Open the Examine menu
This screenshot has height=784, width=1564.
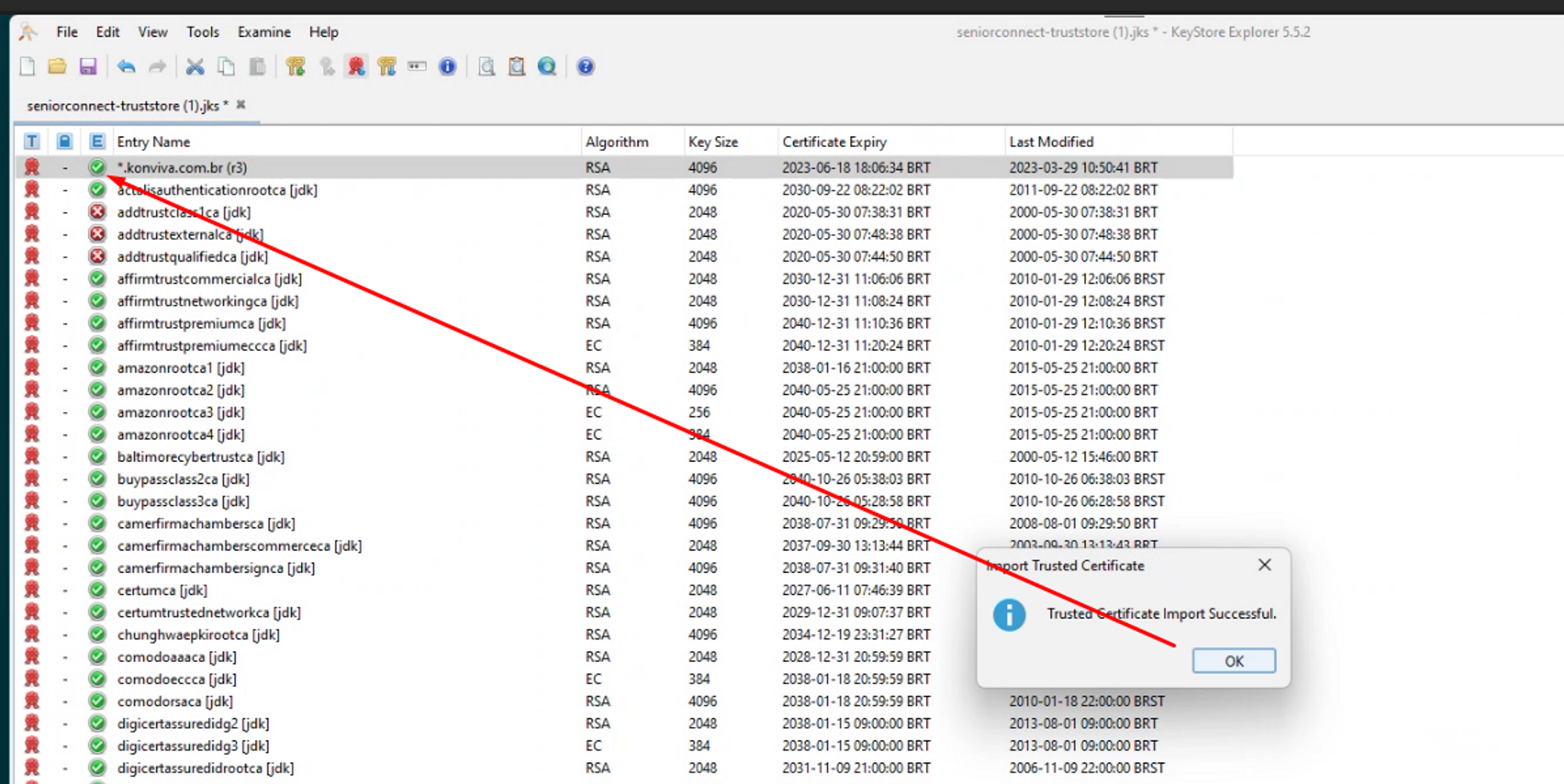[264, 32]
